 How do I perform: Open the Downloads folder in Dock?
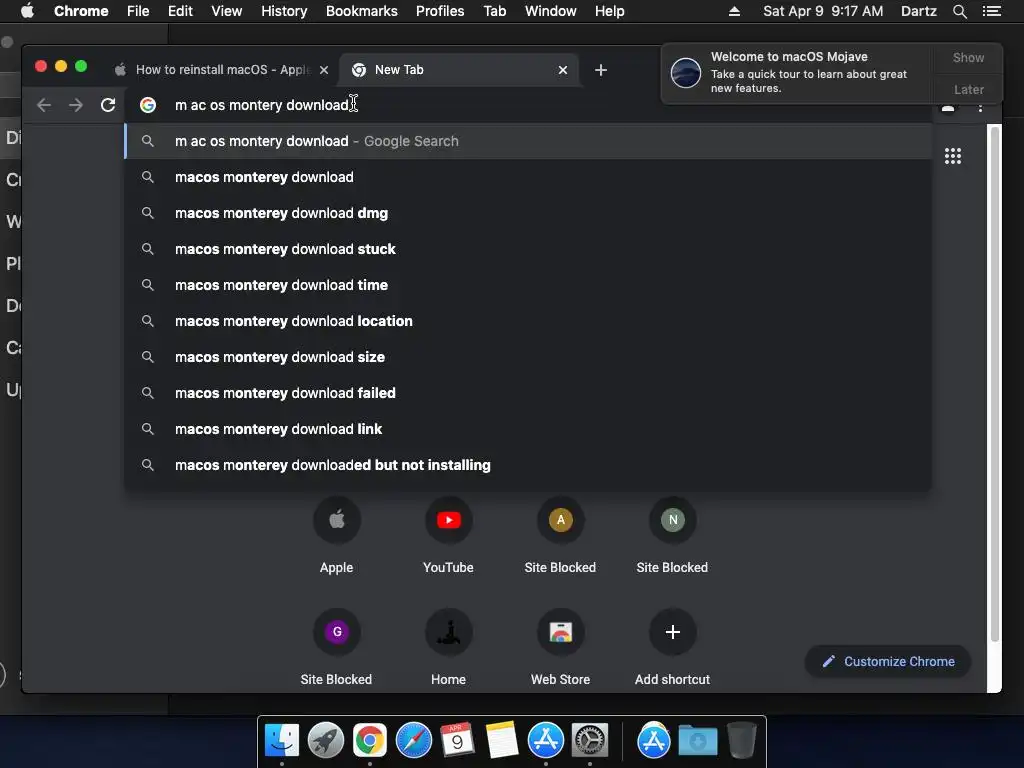pos(697,741)
